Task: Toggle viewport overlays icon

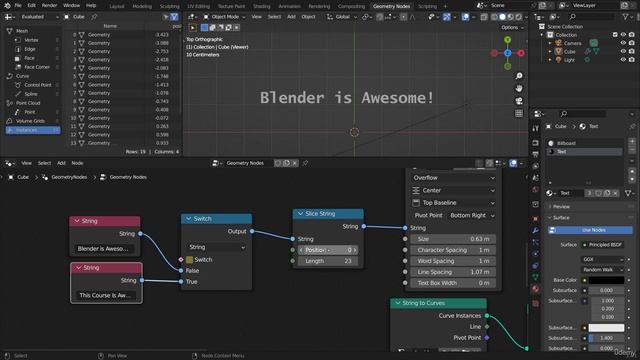Action: click(465, 17)
